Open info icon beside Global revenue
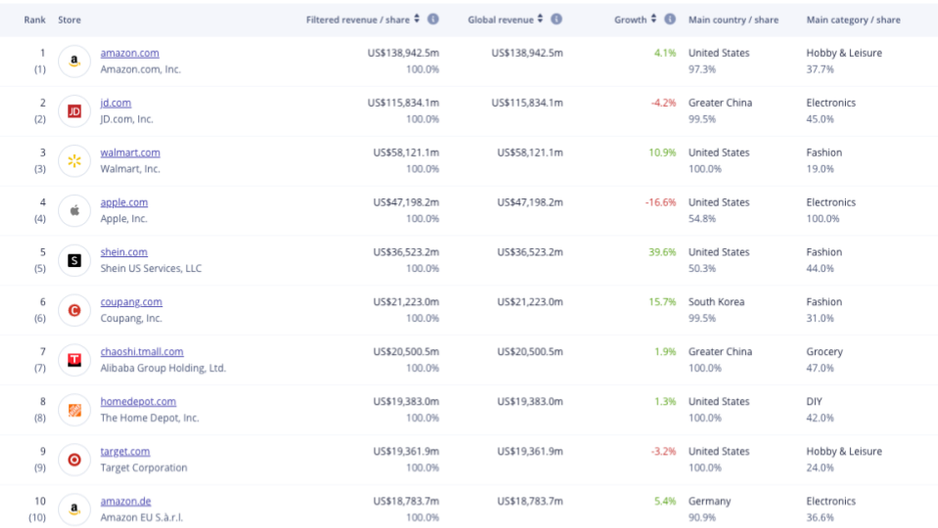This screenshot has width=938, height=528. [556, 19]
